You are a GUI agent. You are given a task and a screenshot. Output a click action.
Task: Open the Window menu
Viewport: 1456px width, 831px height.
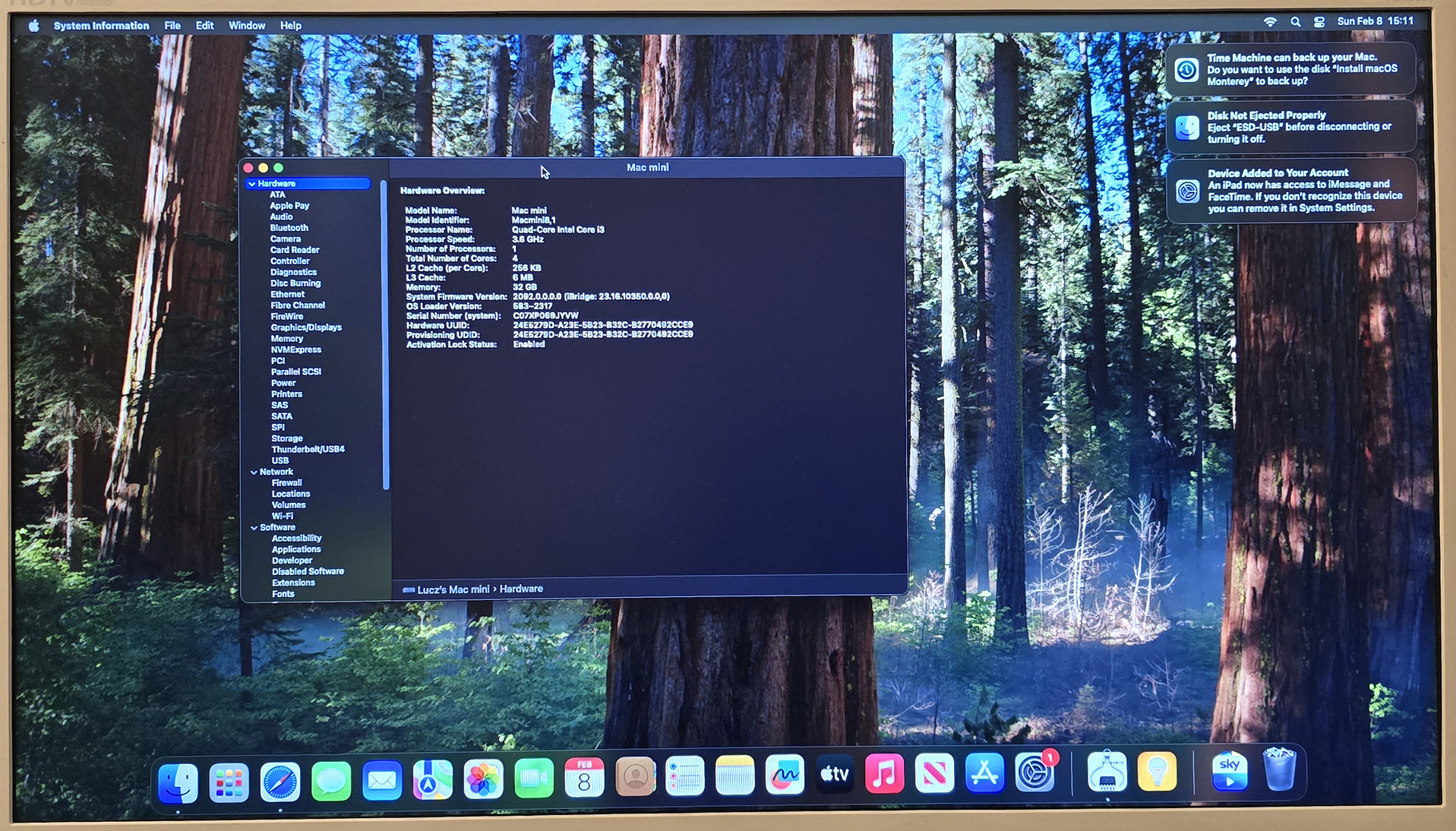coord(247,26)
